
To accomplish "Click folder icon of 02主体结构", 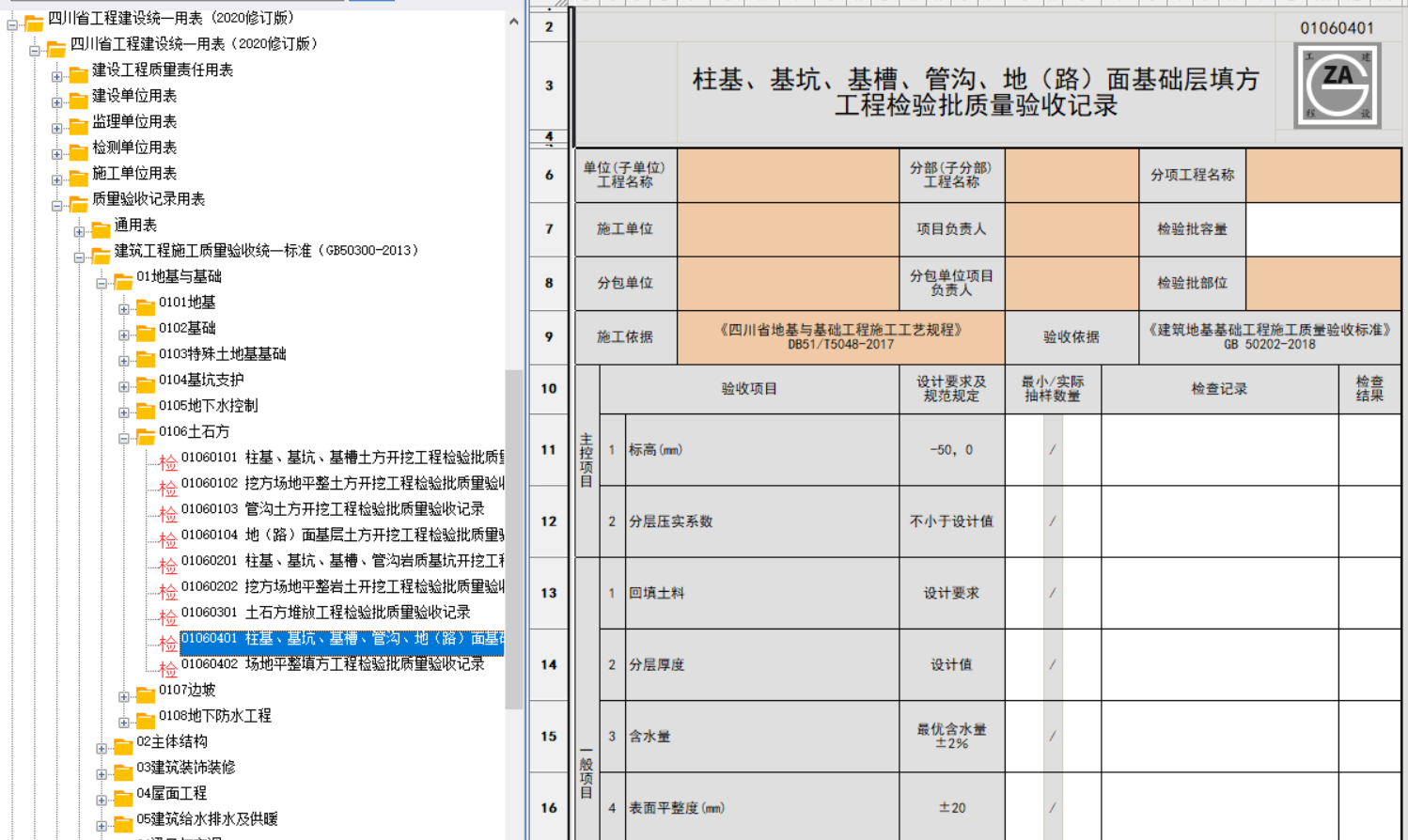I will [x=123, y=746].
